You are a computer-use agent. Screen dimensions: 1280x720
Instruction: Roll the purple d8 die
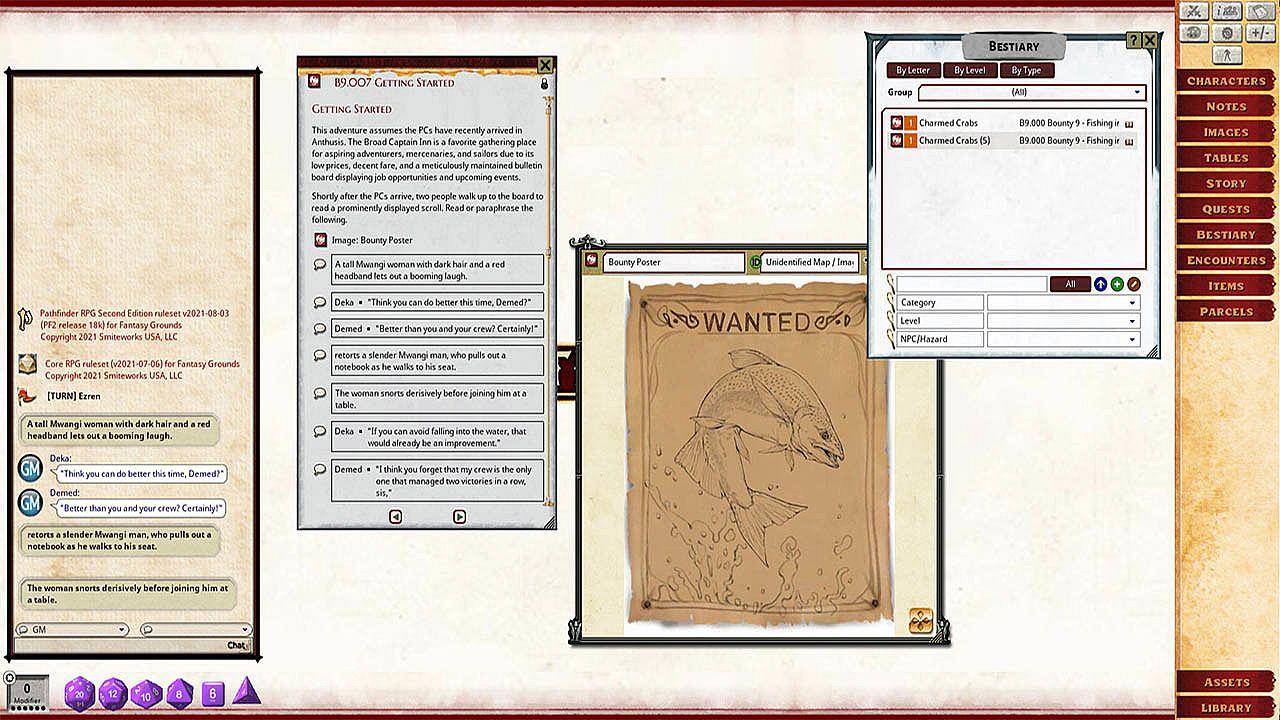[179, 692]
